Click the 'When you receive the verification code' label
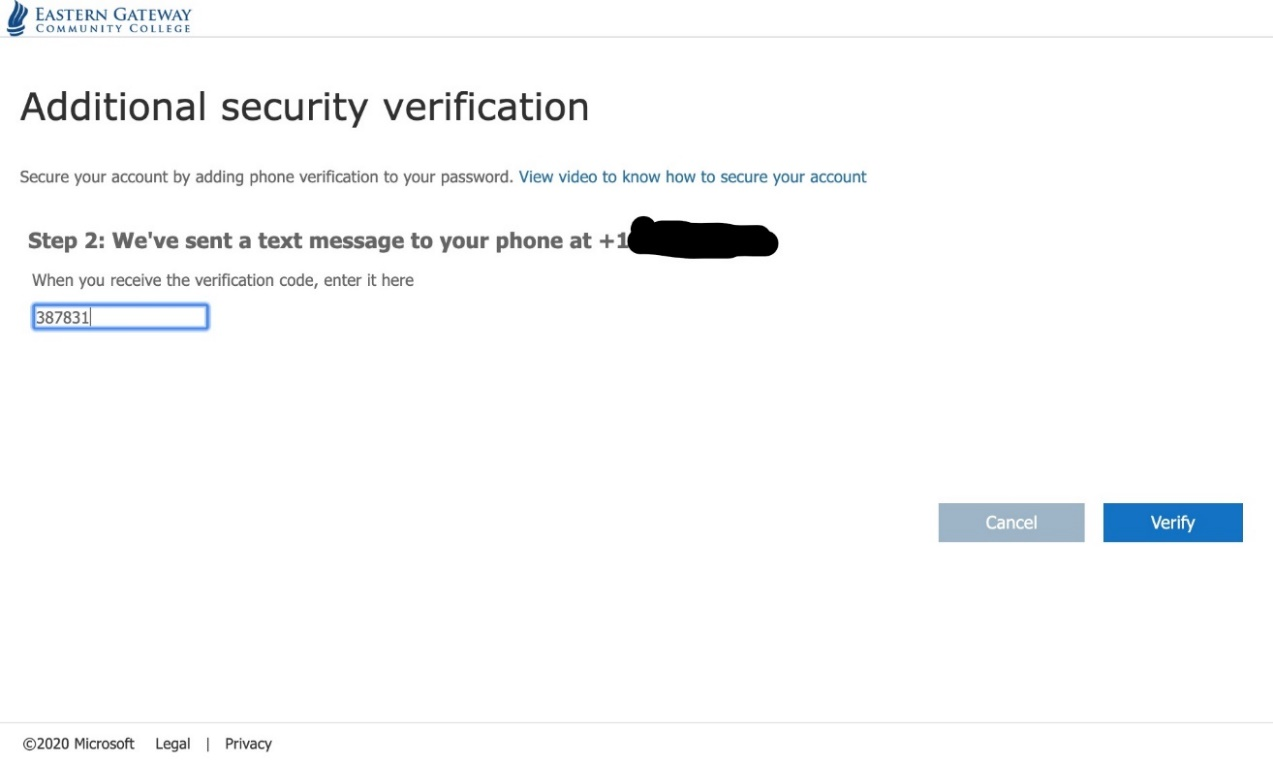This screenshot has height=763, width=1273. tap(223, 280)
